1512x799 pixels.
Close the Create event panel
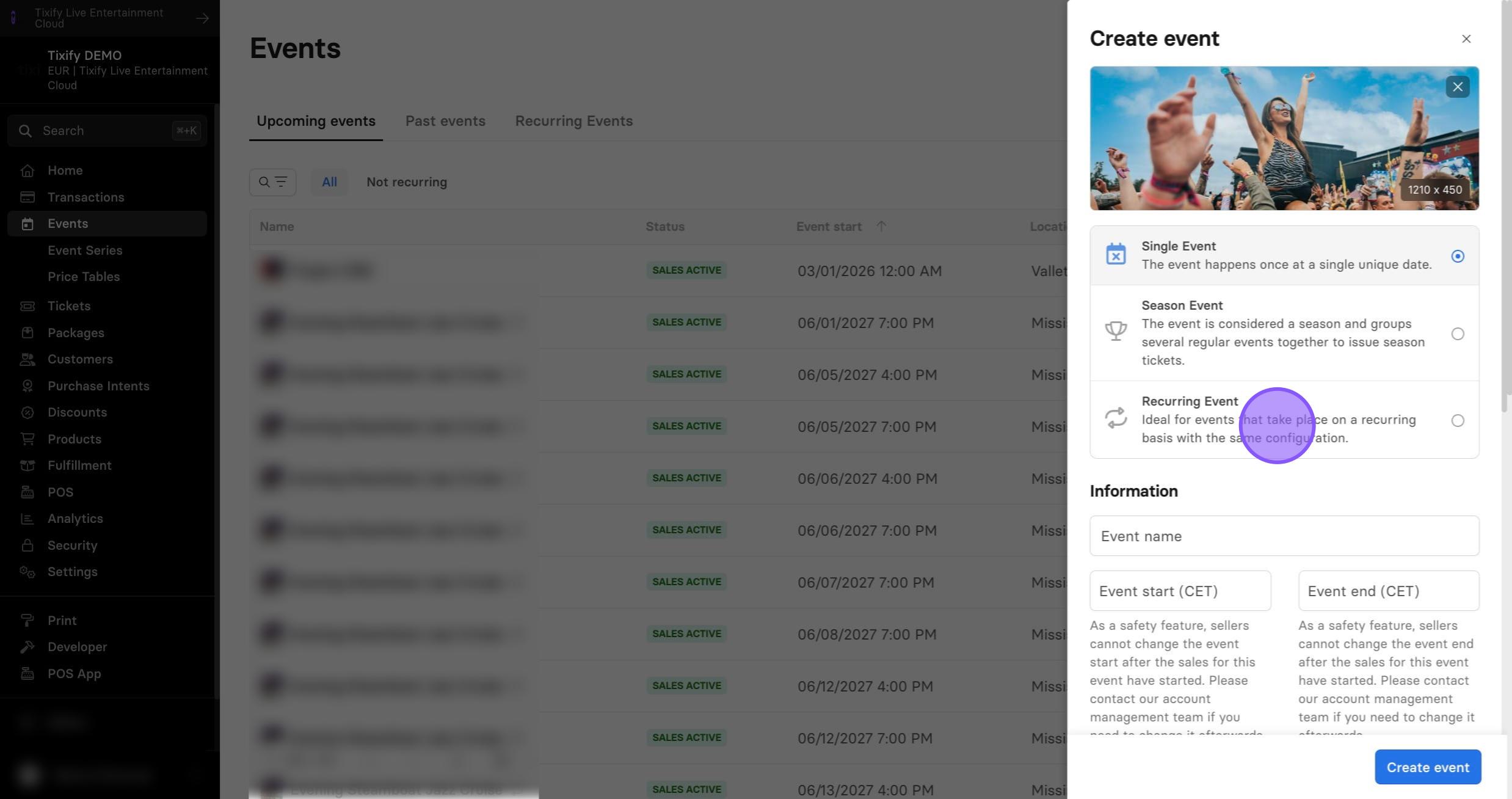[x=1466, y=38]
